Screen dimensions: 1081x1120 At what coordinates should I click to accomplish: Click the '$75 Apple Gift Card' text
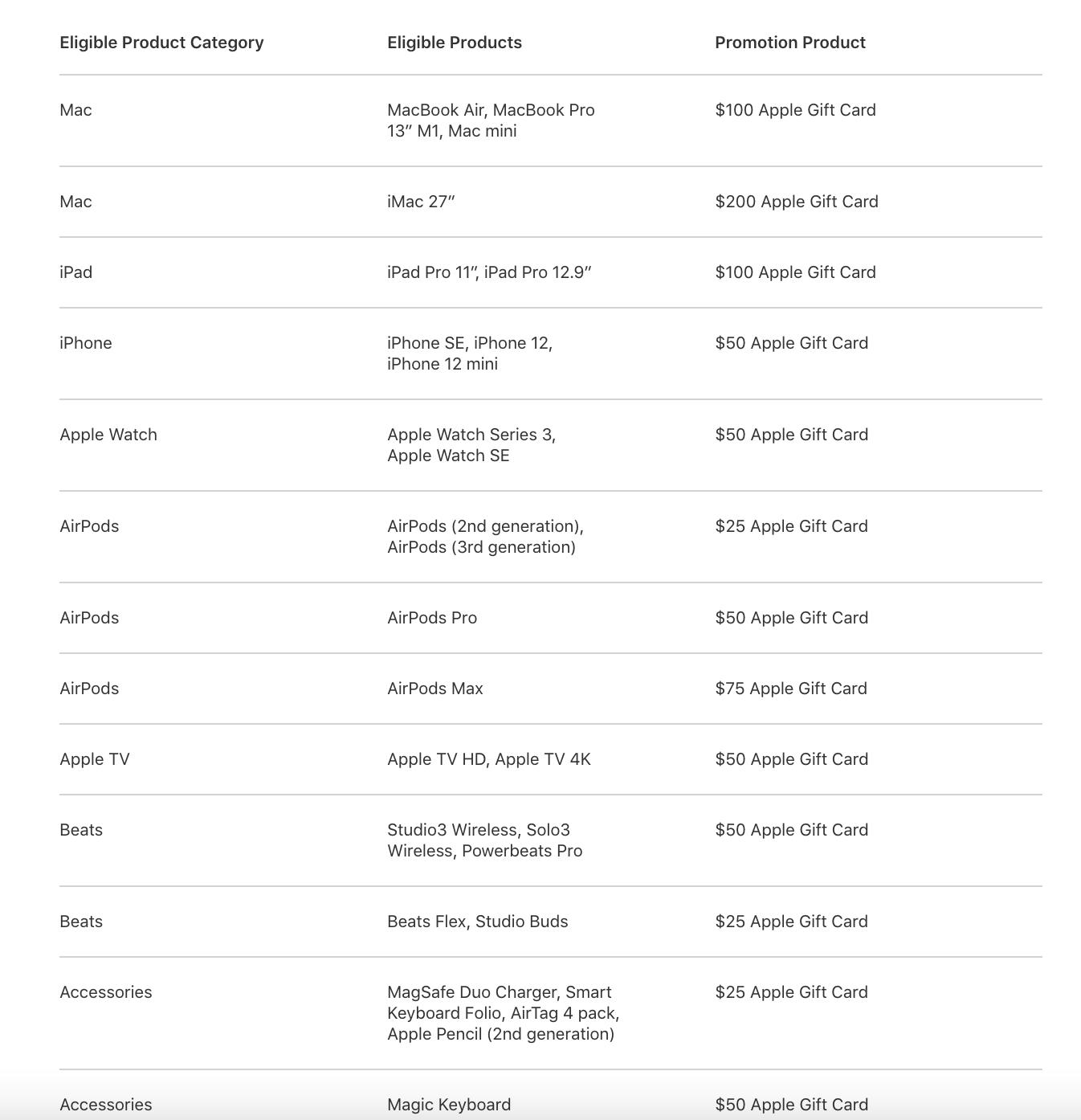(x=791, y=689)
